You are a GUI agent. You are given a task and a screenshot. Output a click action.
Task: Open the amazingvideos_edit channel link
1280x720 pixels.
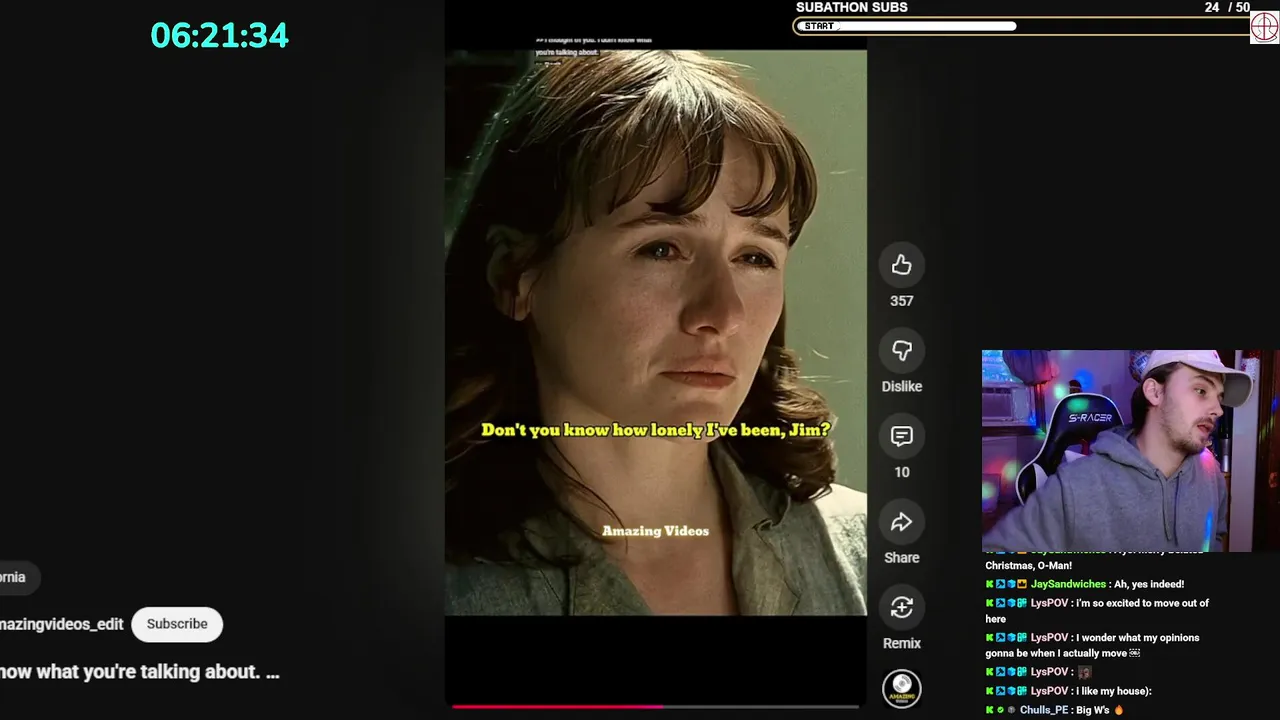pos(62,624)
